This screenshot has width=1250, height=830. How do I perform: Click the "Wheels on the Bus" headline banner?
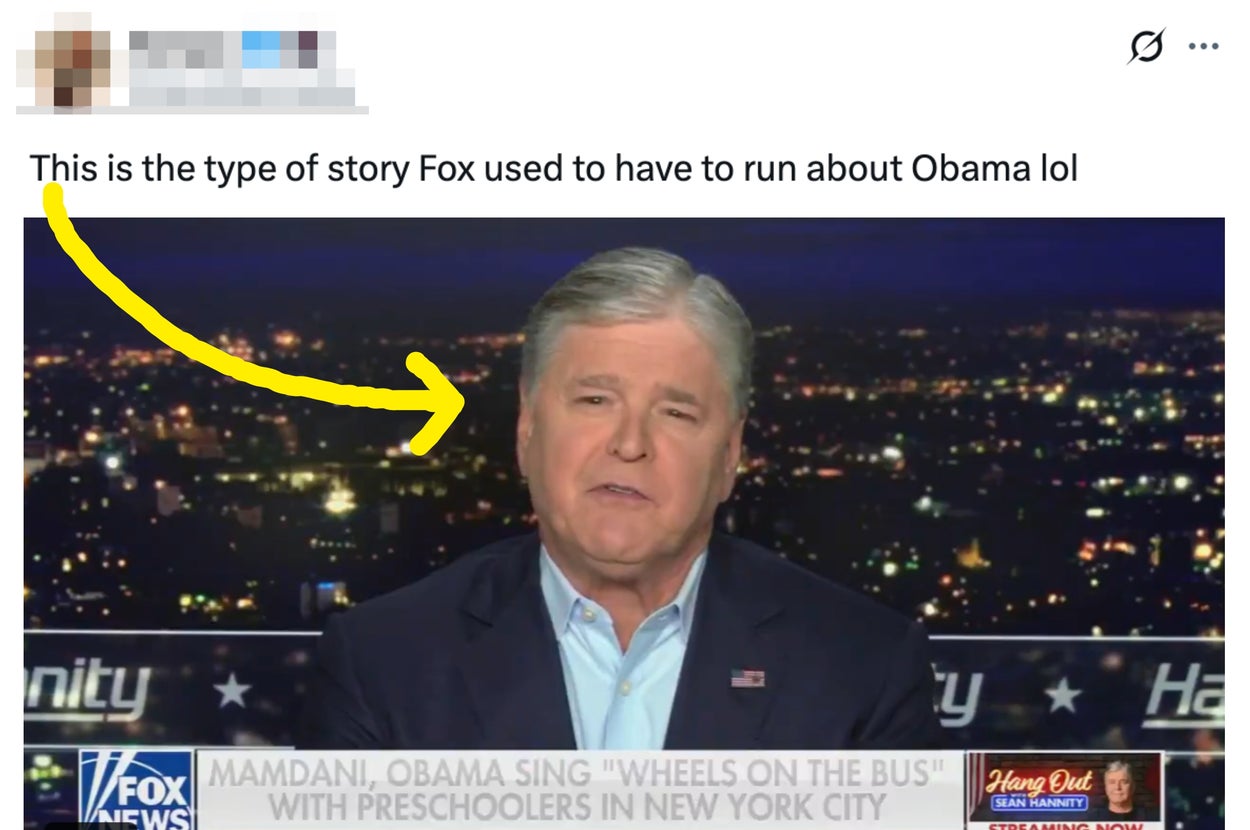[x=578, y=790]
